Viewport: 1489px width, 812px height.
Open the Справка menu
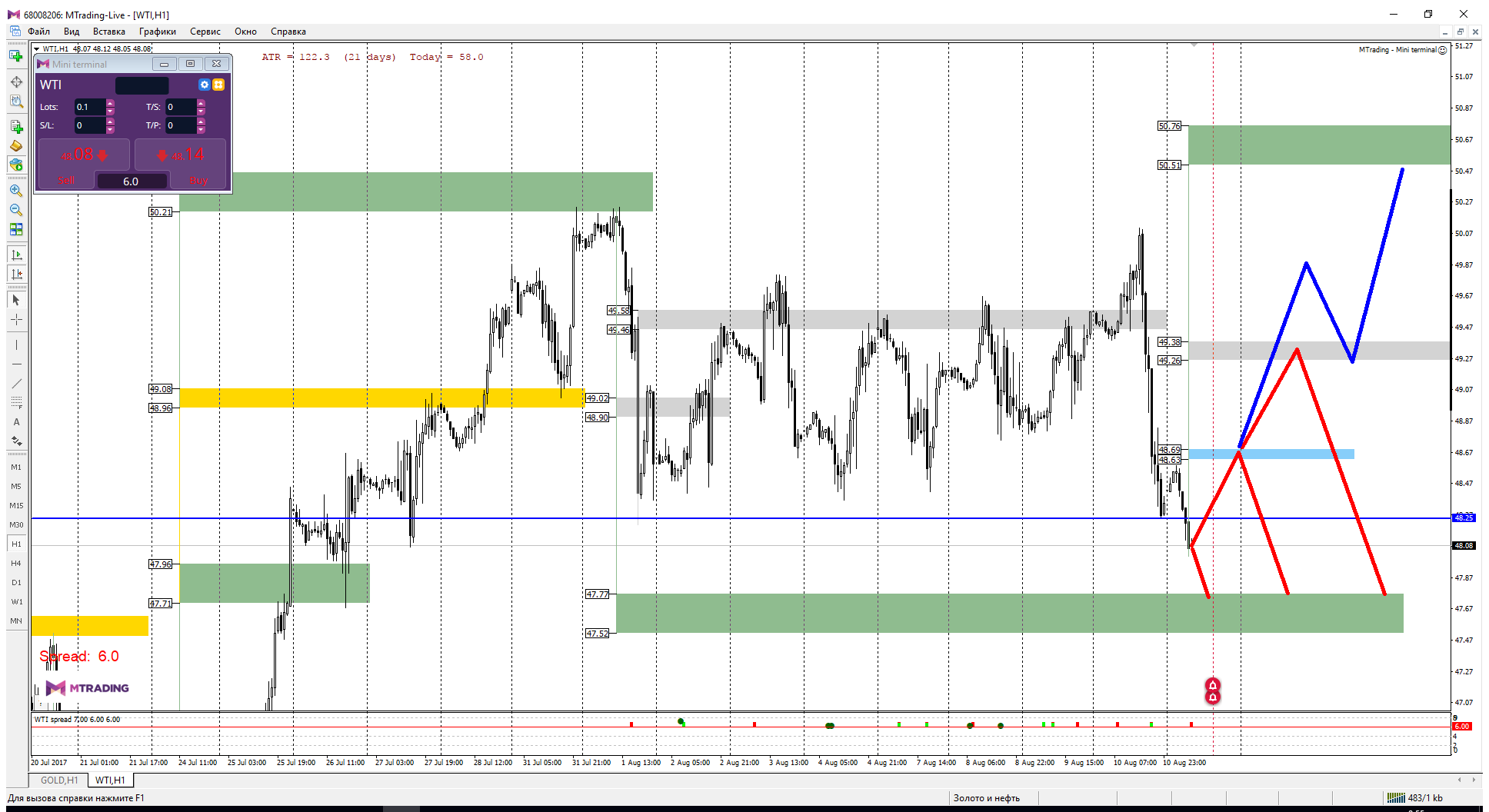[x=288, y=32]
